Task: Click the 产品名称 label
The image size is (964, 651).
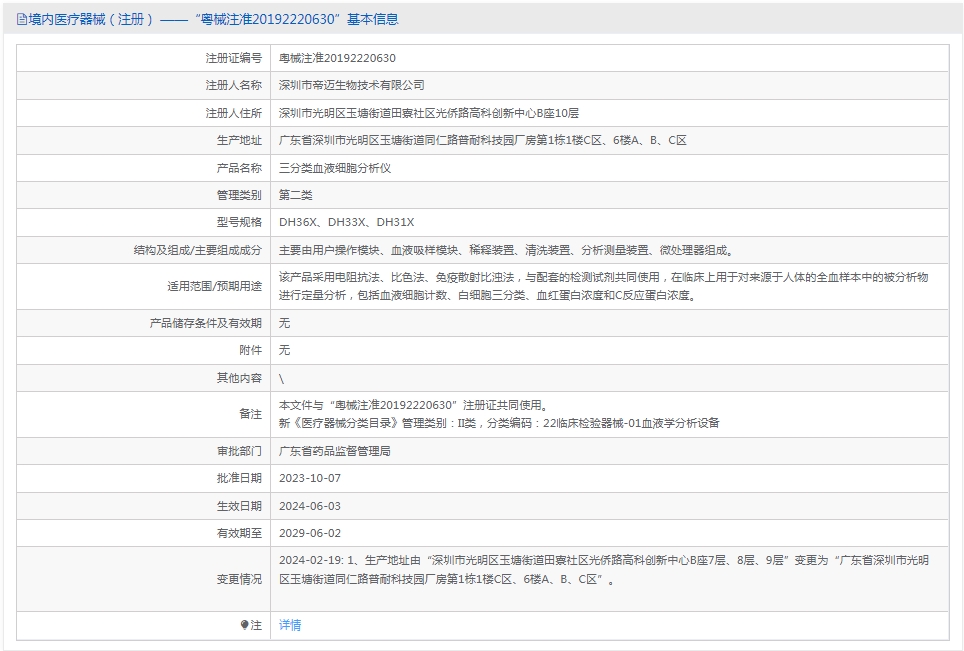Action: (239, 168)
